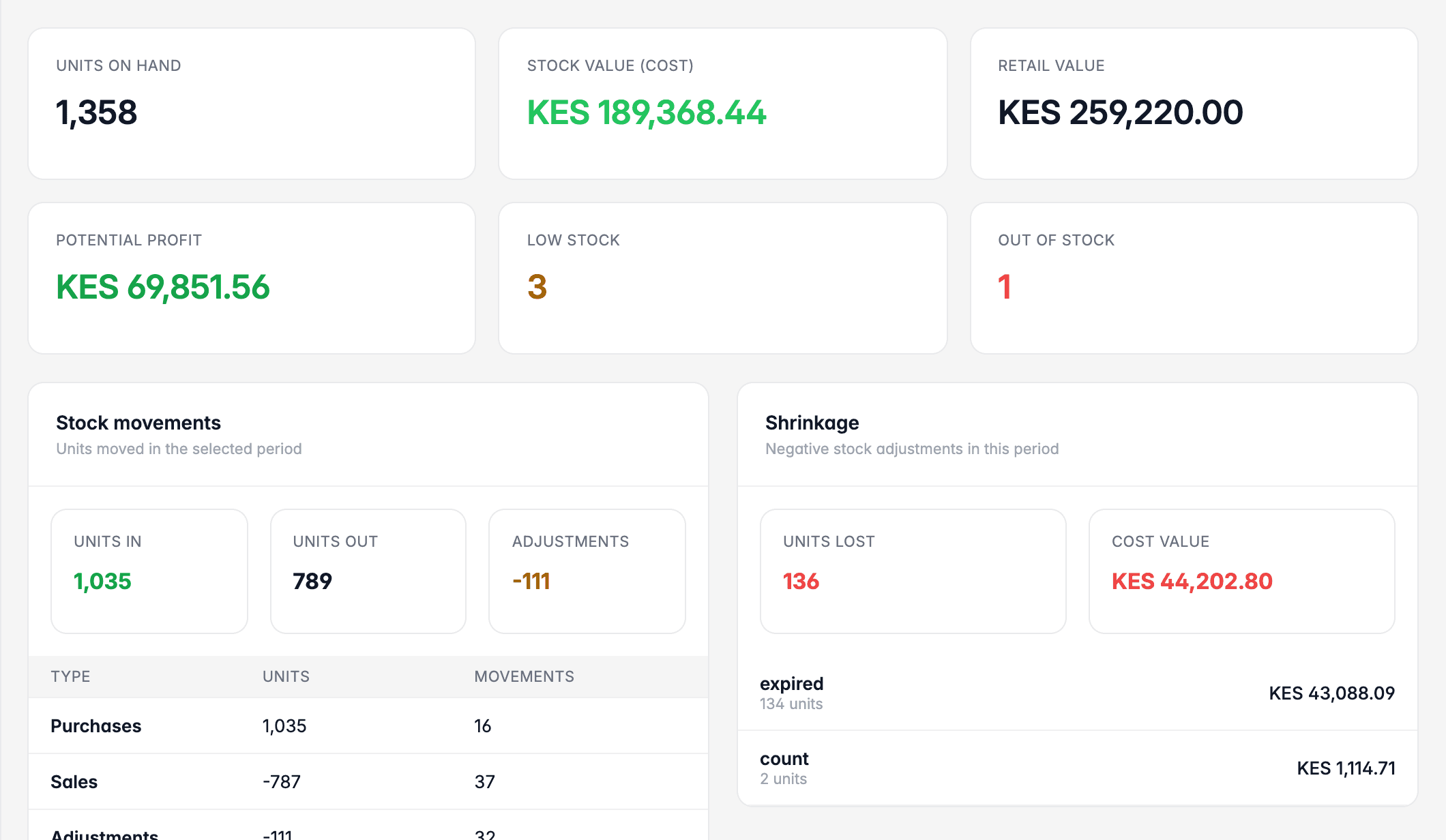Select the Units In value in green

coord(102,581)
